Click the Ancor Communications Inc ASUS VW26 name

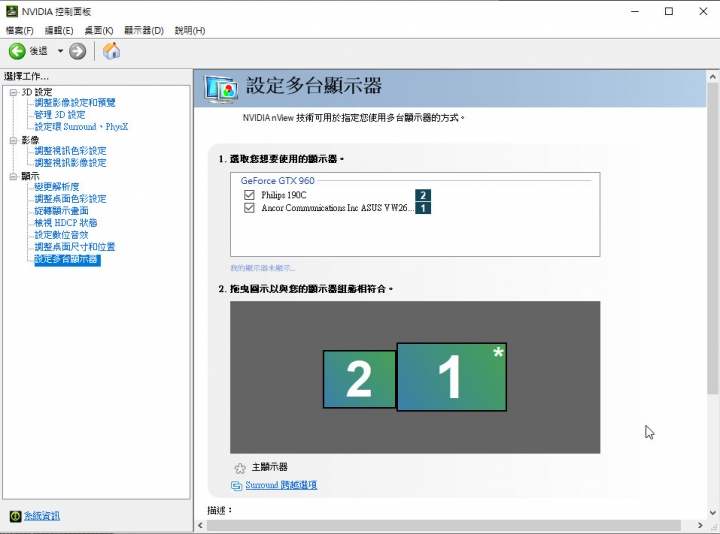click(338, 208)
